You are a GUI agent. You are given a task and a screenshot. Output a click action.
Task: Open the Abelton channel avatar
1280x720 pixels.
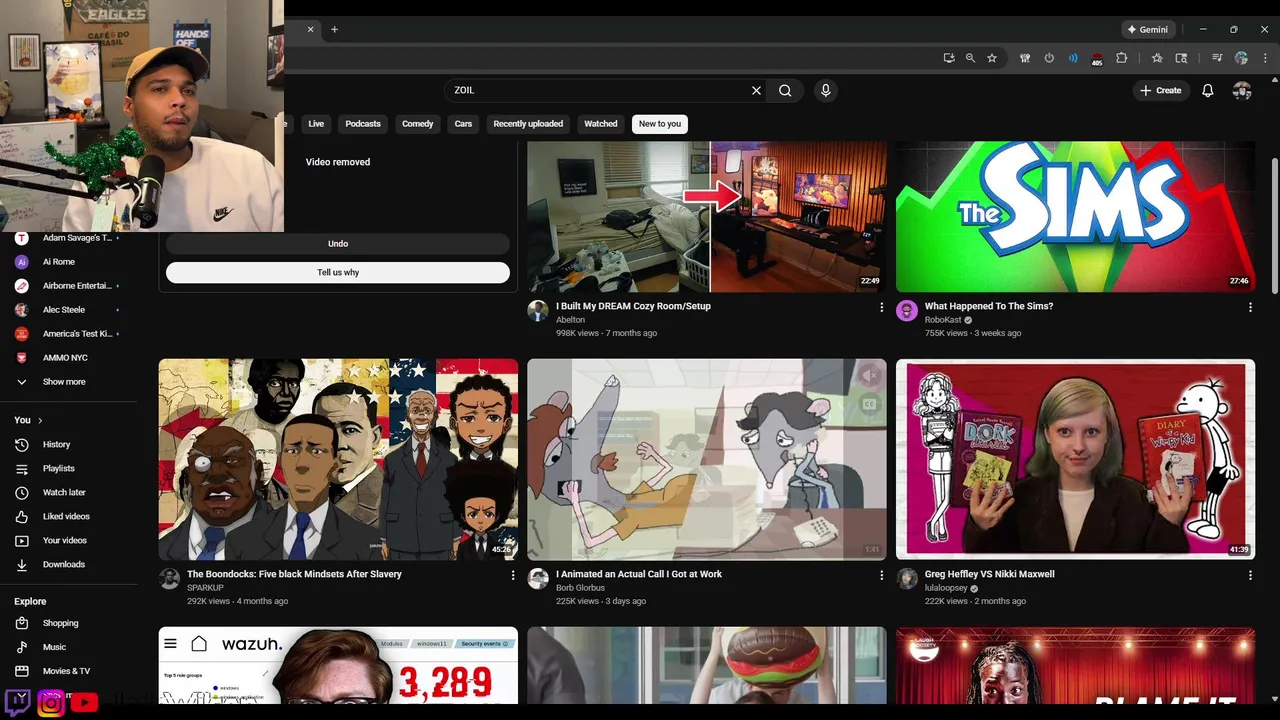click(x=538, y=310)
